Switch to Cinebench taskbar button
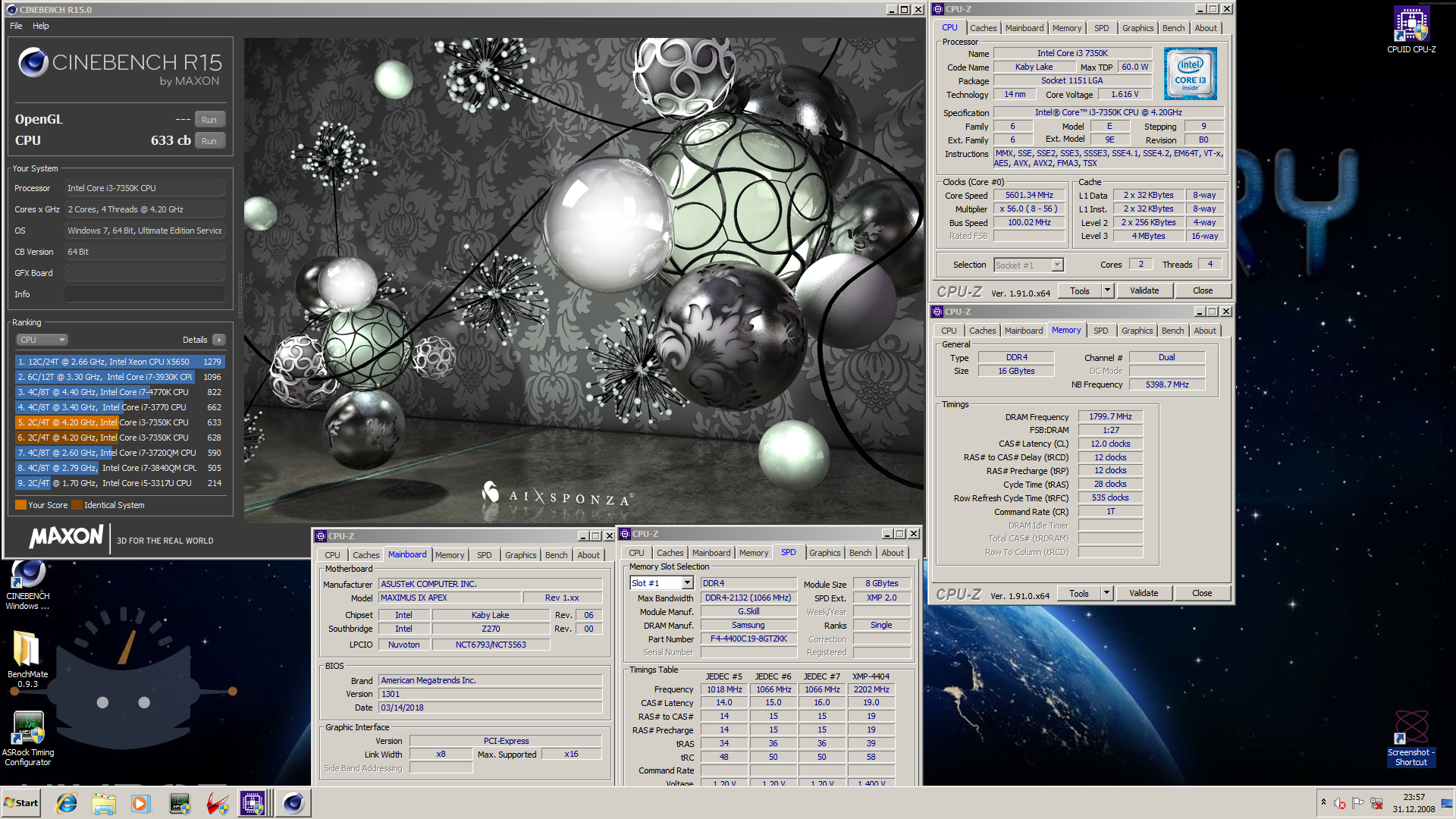1456x819 pixels. coord(293,803)
